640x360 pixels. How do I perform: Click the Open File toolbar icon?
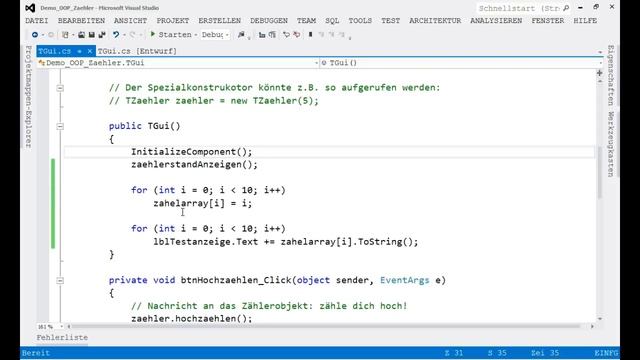(81, 35)
